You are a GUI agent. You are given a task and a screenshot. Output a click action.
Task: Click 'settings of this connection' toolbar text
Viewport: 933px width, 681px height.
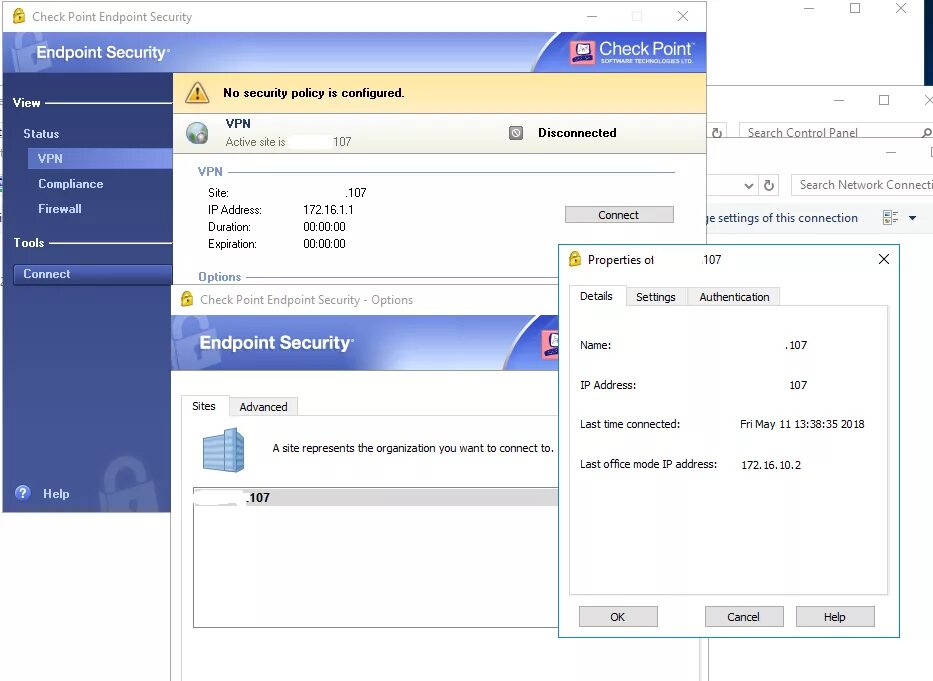[x=787, y=218]
